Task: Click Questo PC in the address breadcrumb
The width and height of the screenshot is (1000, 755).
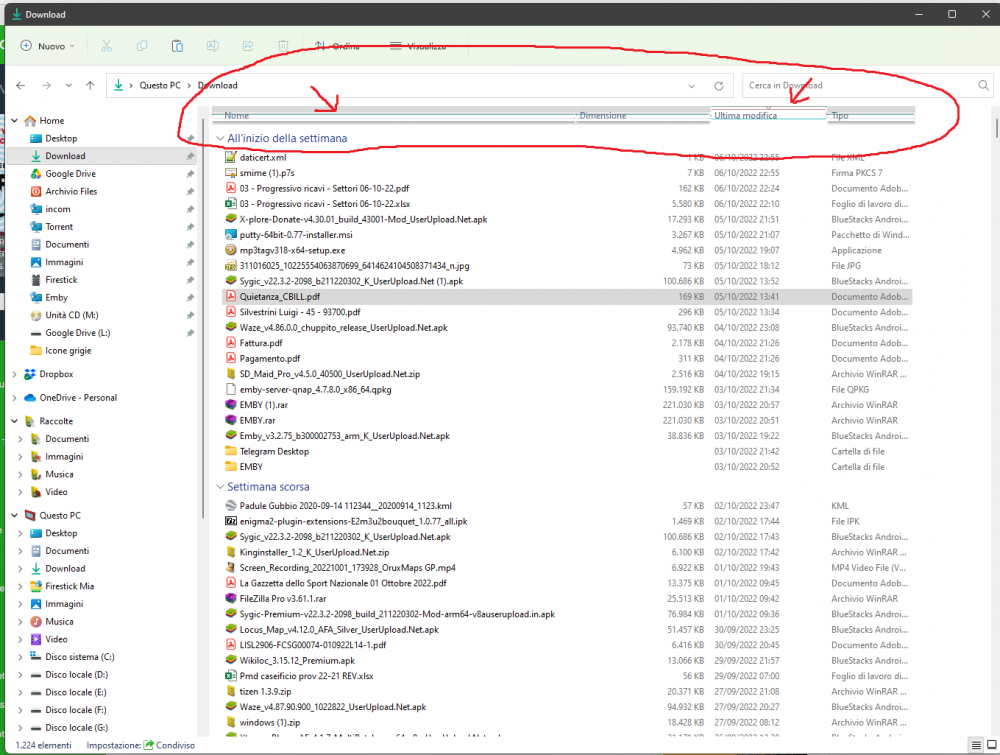Action: click(160, 86)
